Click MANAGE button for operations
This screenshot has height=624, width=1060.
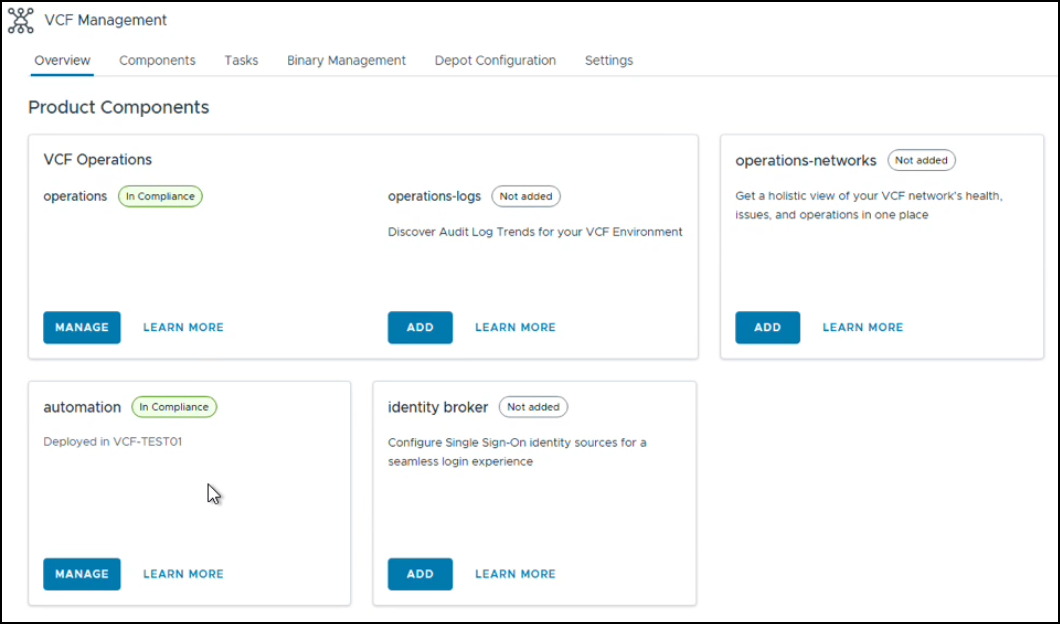(82, 327)
